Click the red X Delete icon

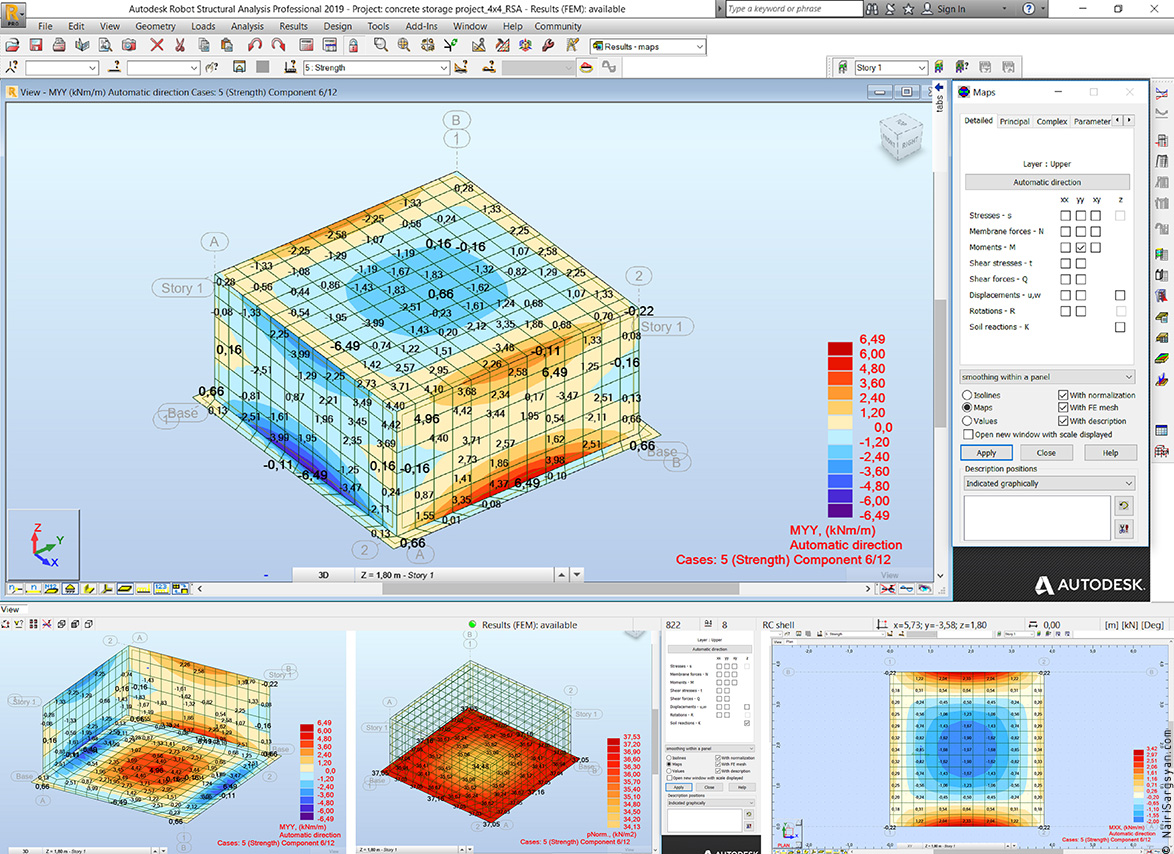tap(156, 45)
